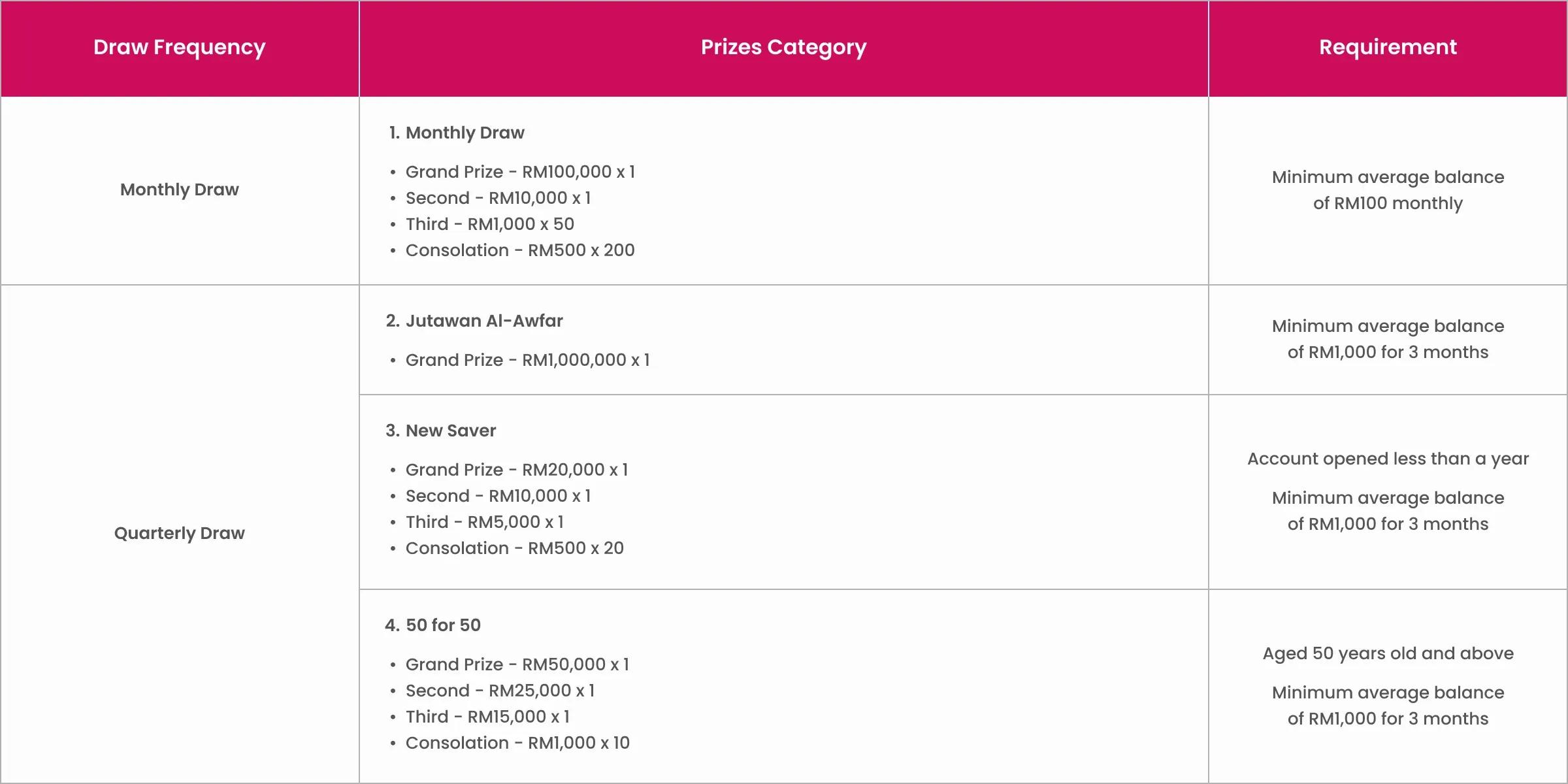
Task: Click Consolation RM500 x 200 item
Action: [520, 250]
